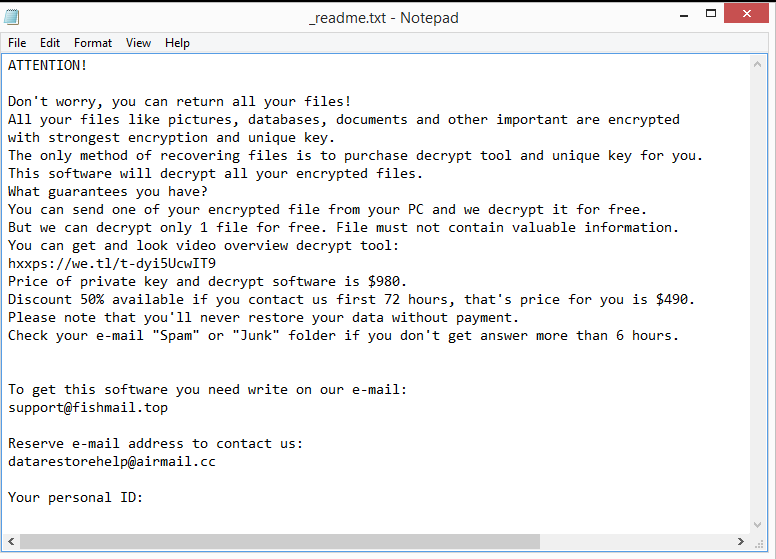Click the vertical scrollbar down arrow

[x=760, y=524]
